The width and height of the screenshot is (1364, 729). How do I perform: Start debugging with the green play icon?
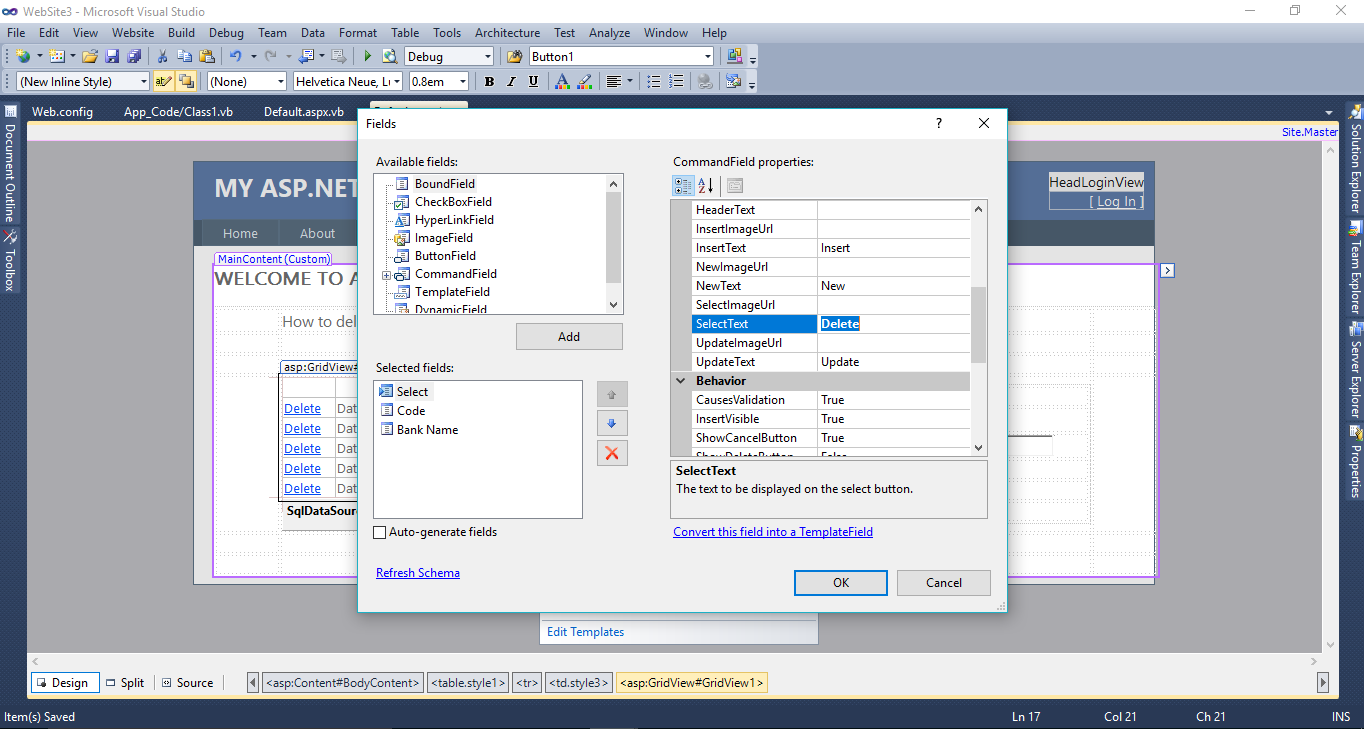pyautogui.click(x=366, y=56)
